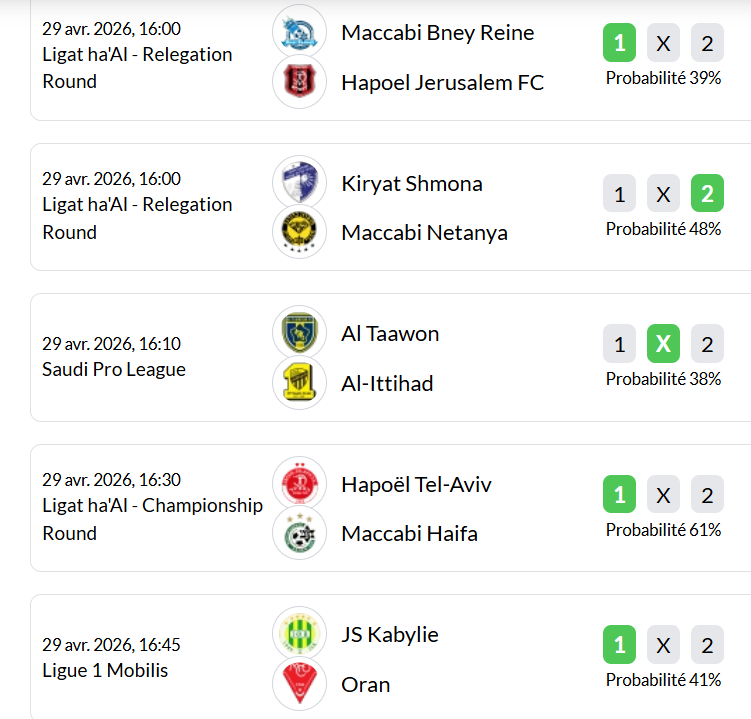Pick home win 1 for Kiryat Shmona match
Viewport: 751px width, 719px height.
(619, 194)
